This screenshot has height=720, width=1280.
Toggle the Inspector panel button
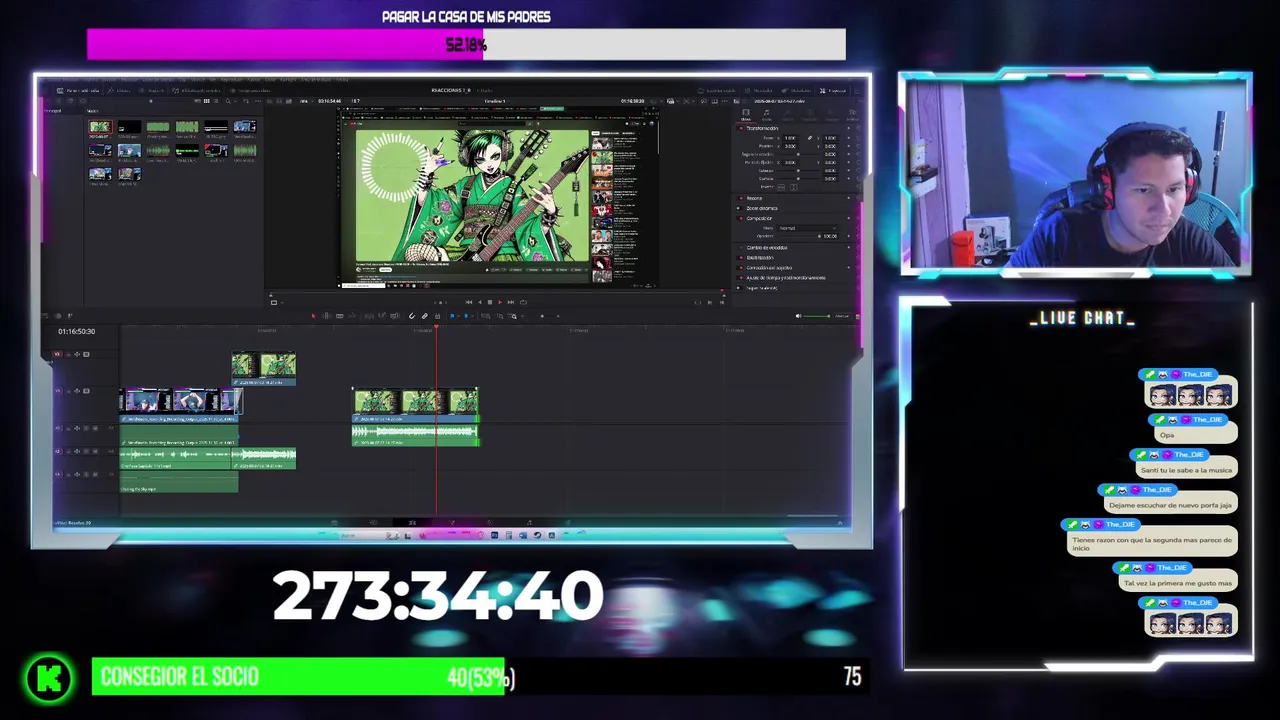point(833,91)
